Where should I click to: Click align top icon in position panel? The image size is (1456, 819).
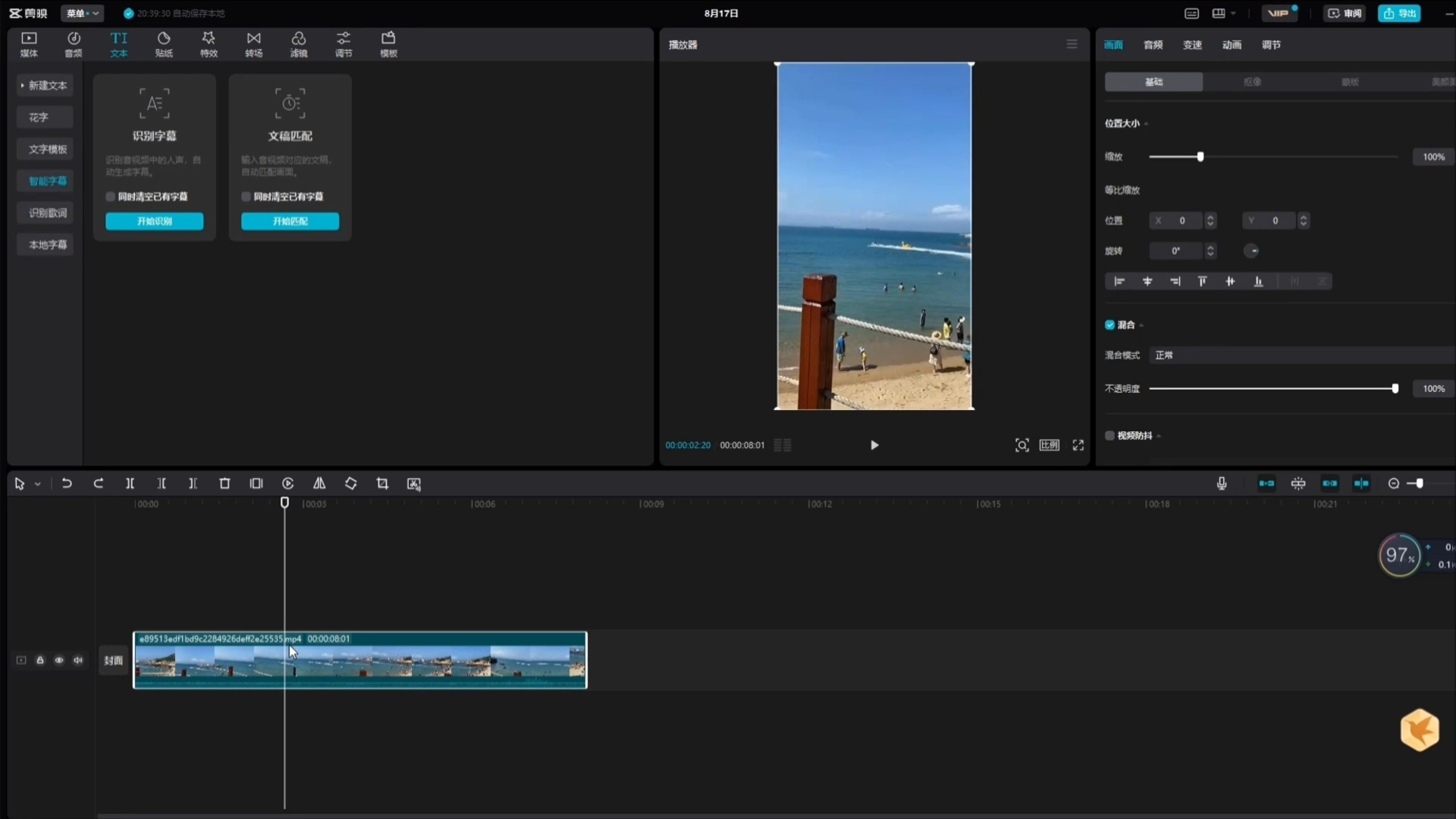1202,281
